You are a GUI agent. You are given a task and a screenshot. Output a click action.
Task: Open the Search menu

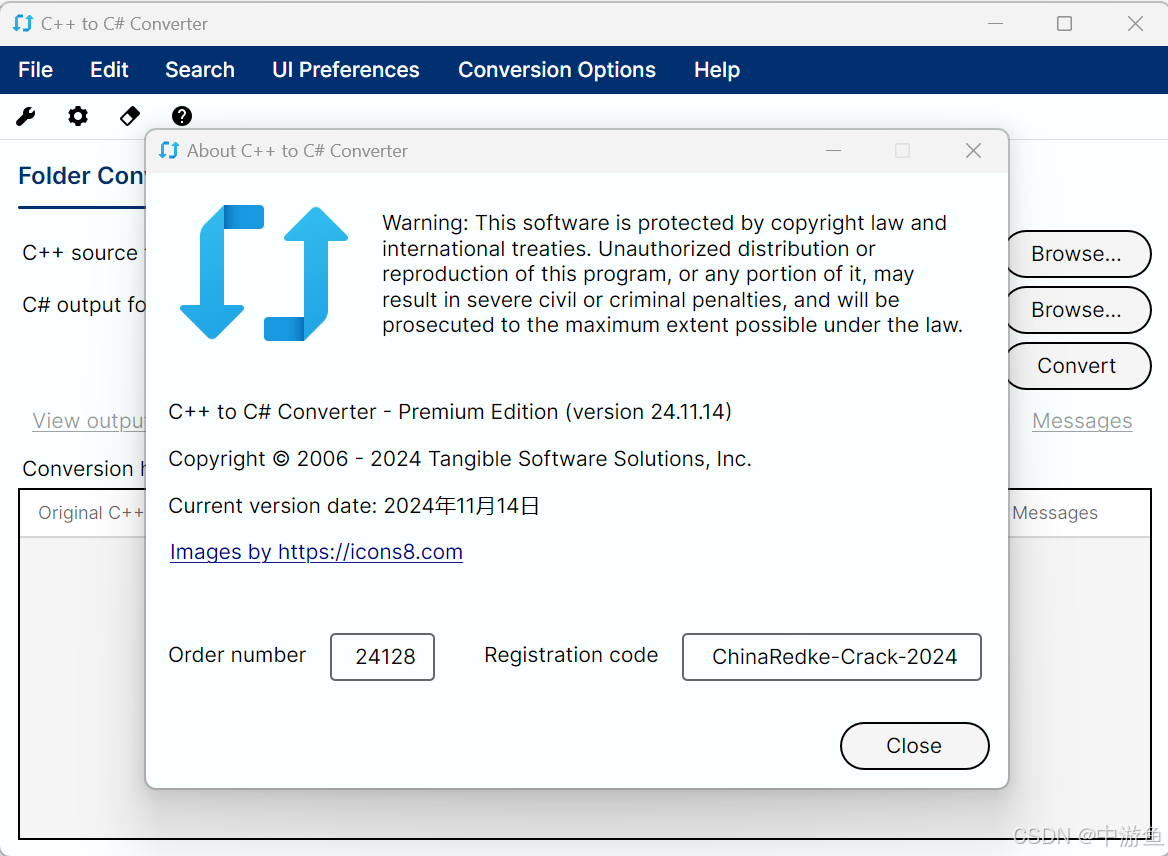(200, 70)
